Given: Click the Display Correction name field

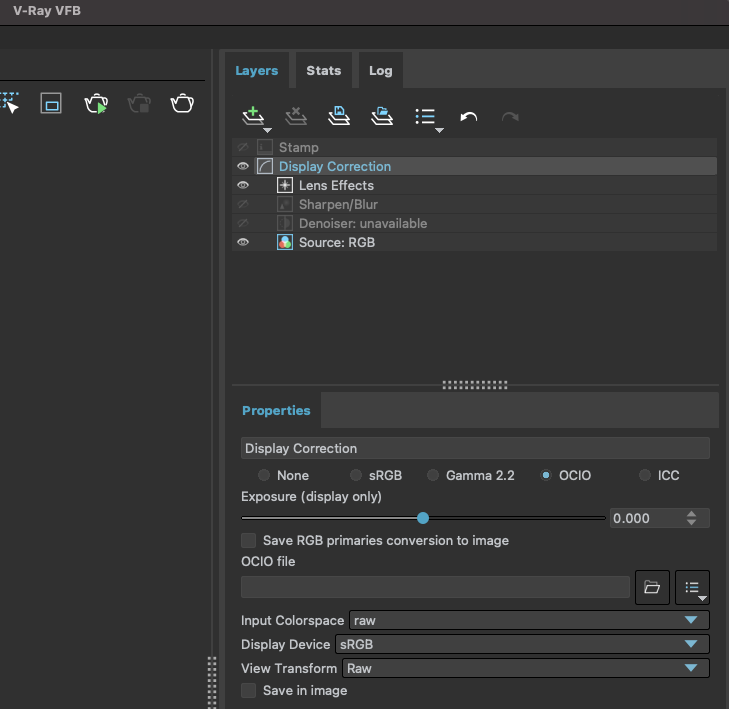Looking at the screenshot, I should pos(475,449).
